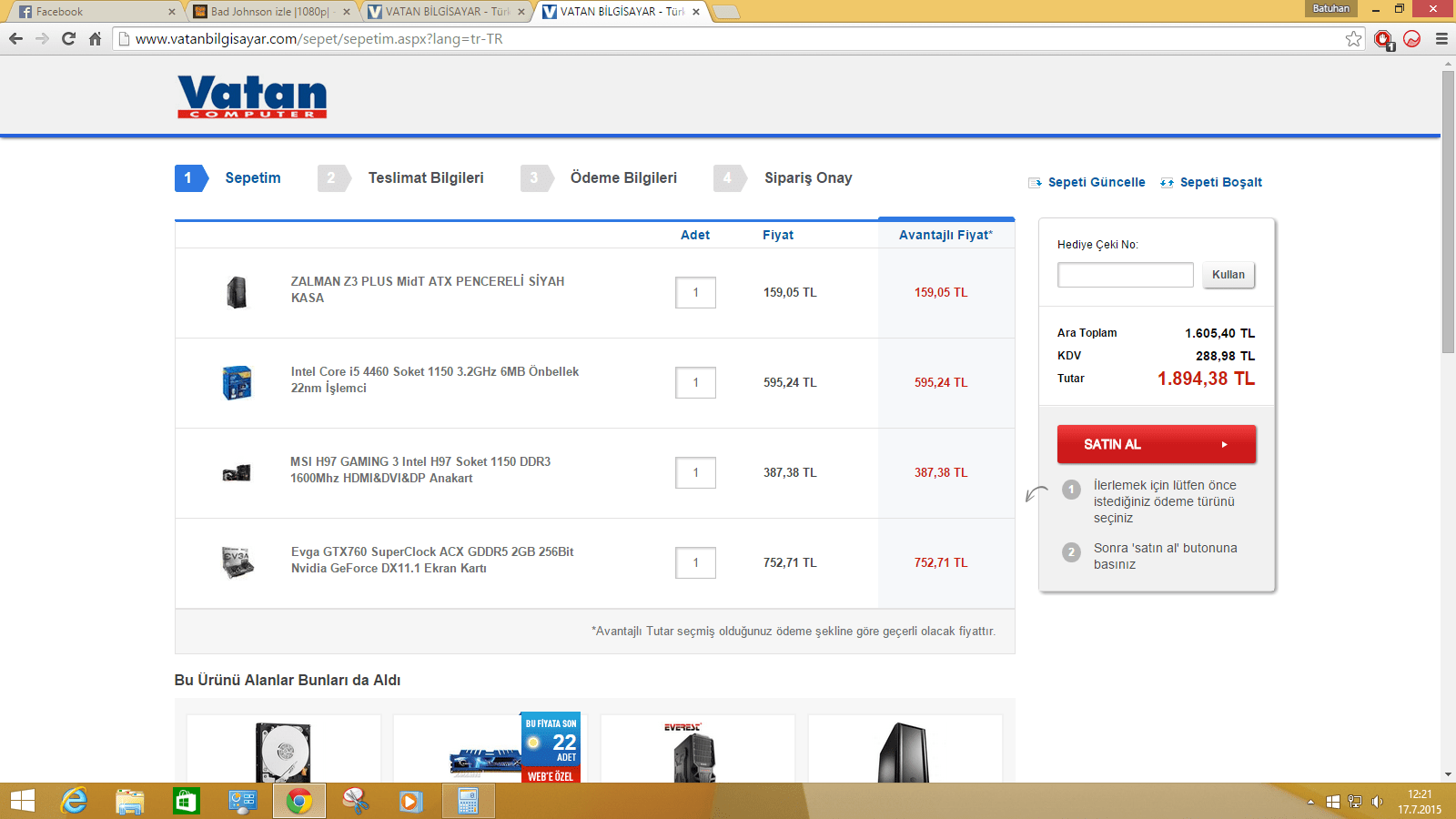This screenshot has height=819, width=1456.
Task: Open the AdBlock extension icon
Action: (1384, 39)
